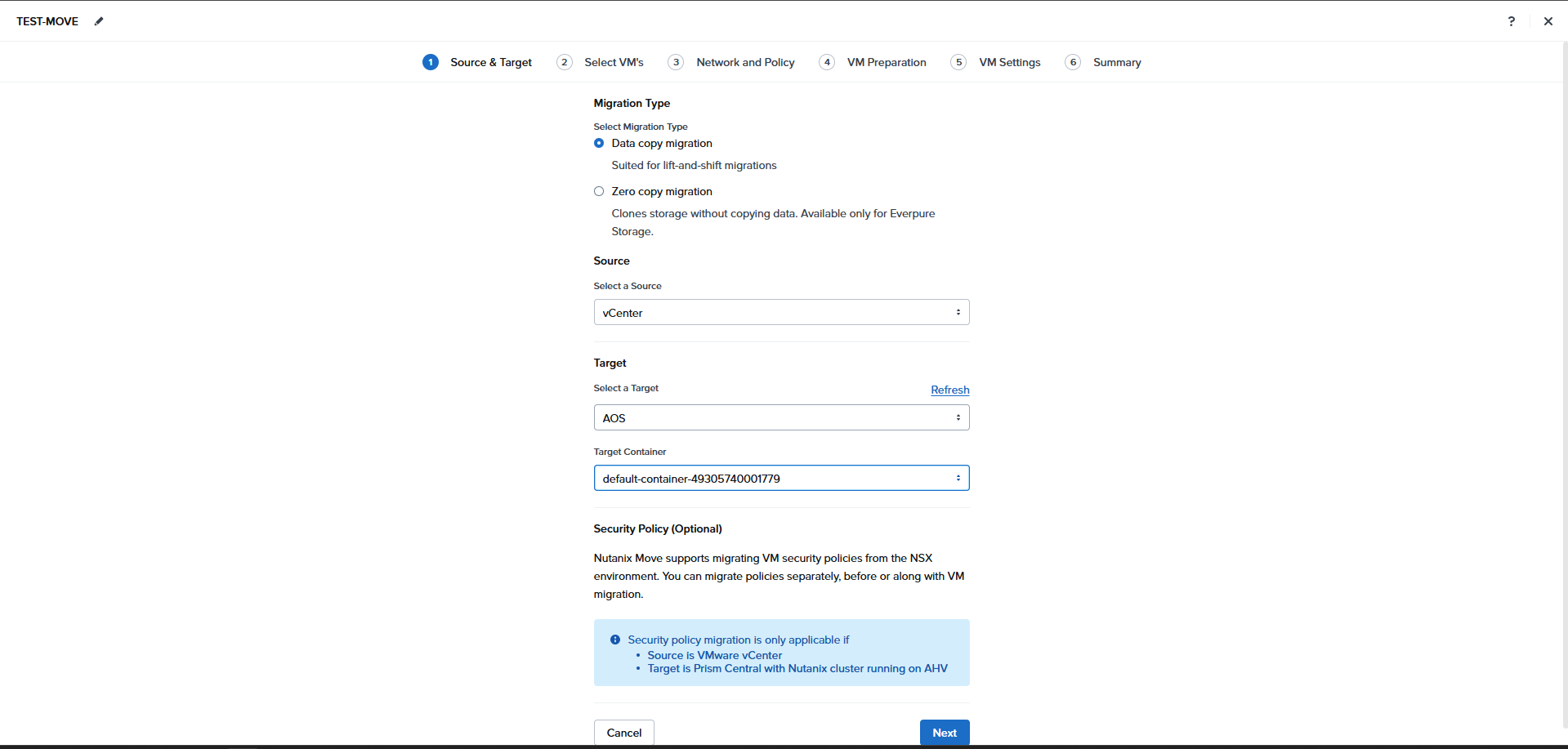Click the Cancel button
The image size is (1568, 749).
click(624, 733)
